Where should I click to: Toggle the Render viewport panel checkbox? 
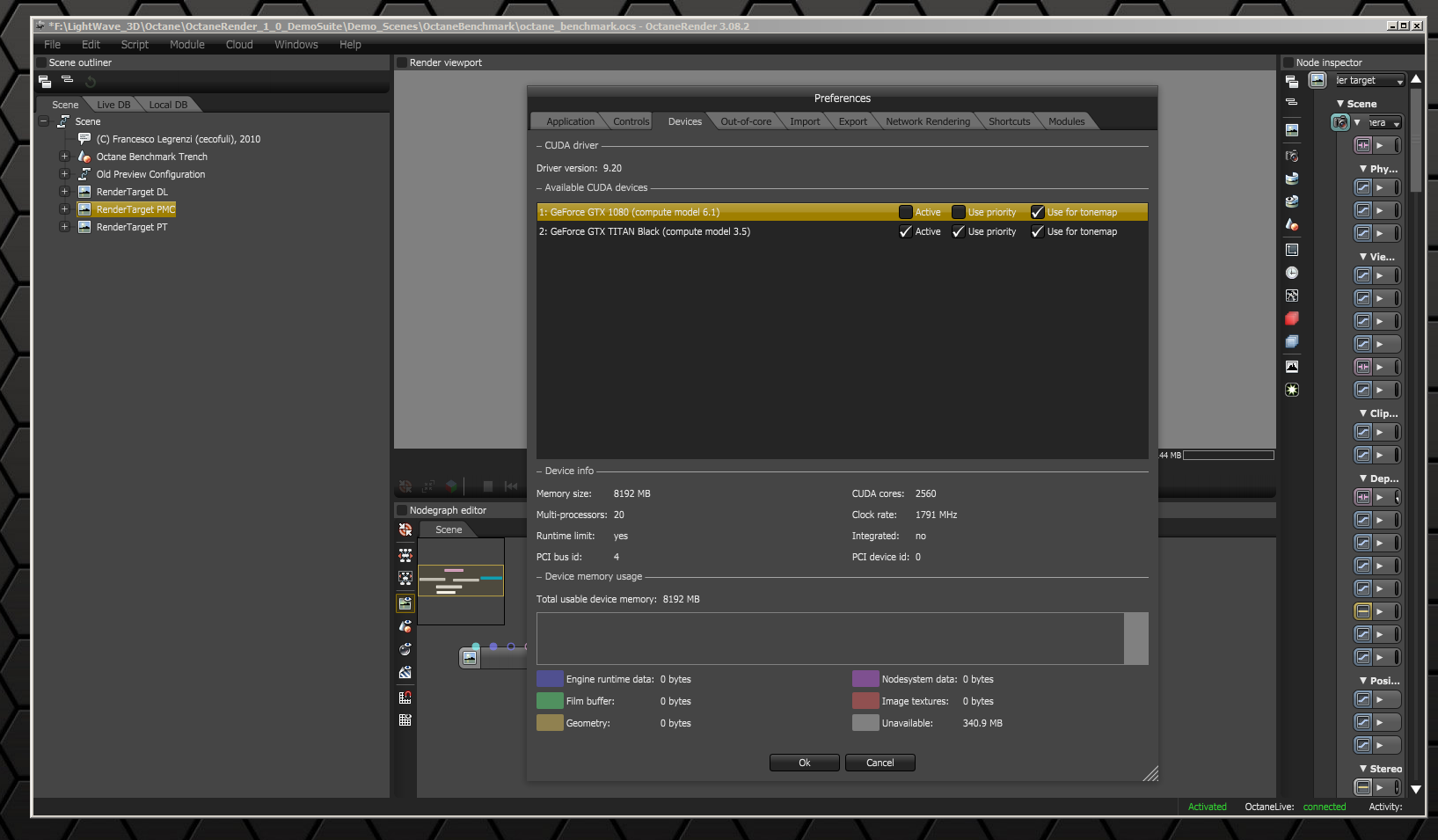[x=402, y=62]
